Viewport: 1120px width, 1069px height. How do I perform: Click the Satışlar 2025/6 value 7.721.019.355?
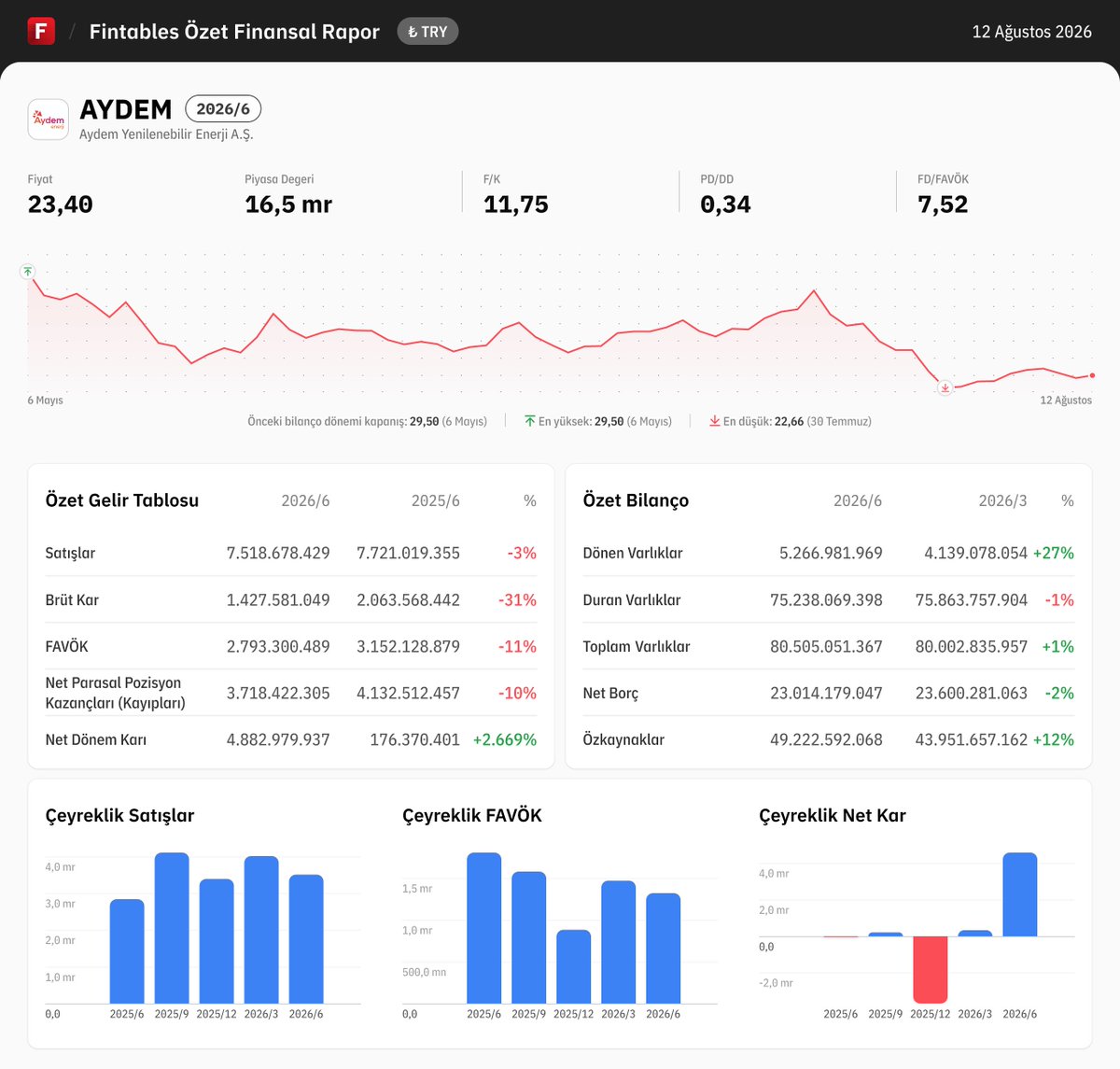[x=408, y=553]
